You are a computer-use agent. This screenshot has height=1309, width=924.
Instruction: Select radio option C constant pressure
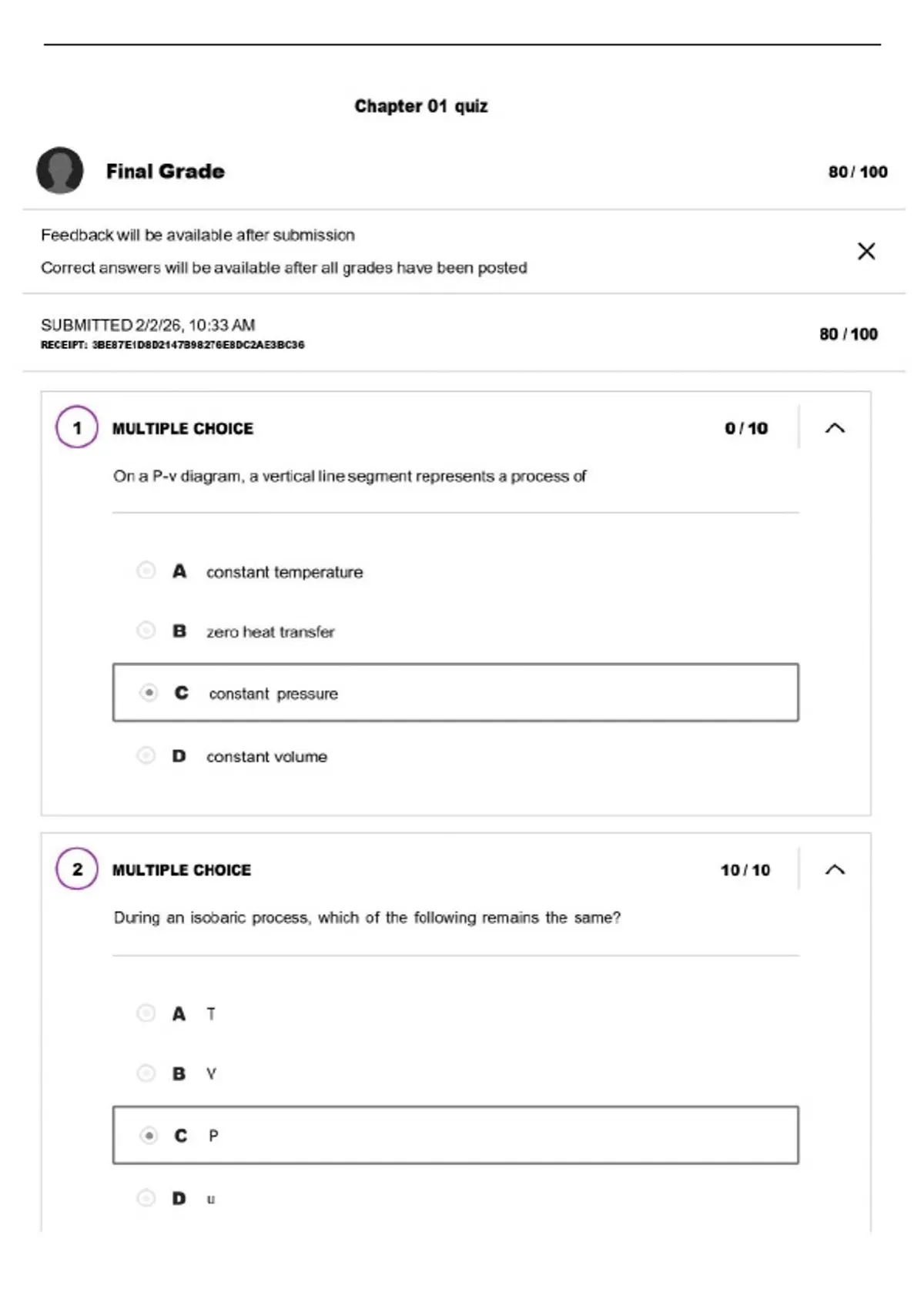point(149,693)
